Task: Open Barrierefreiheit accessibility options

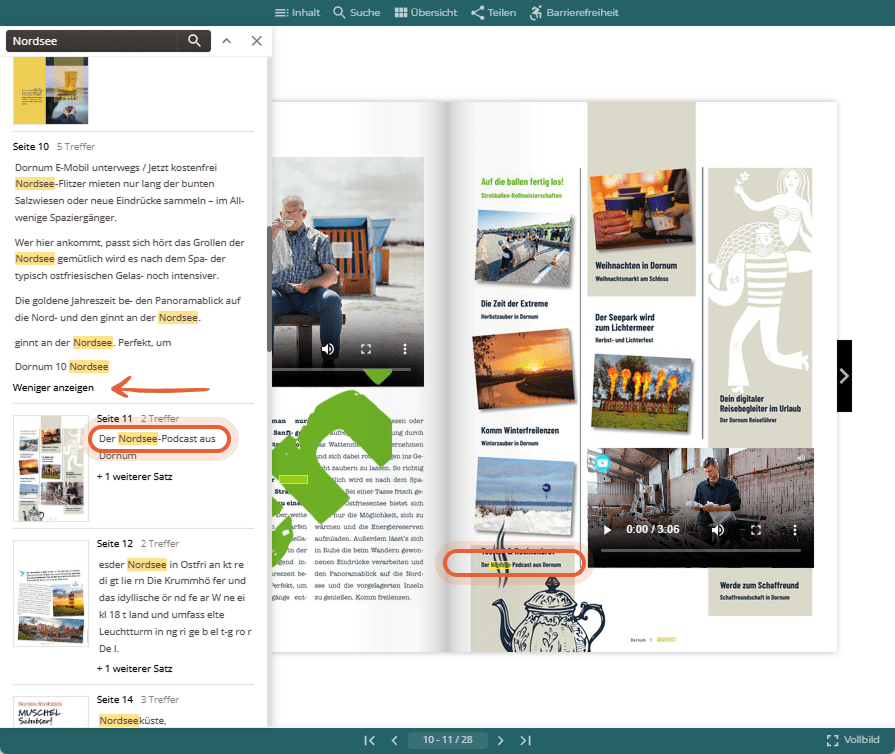Action: 574,13
